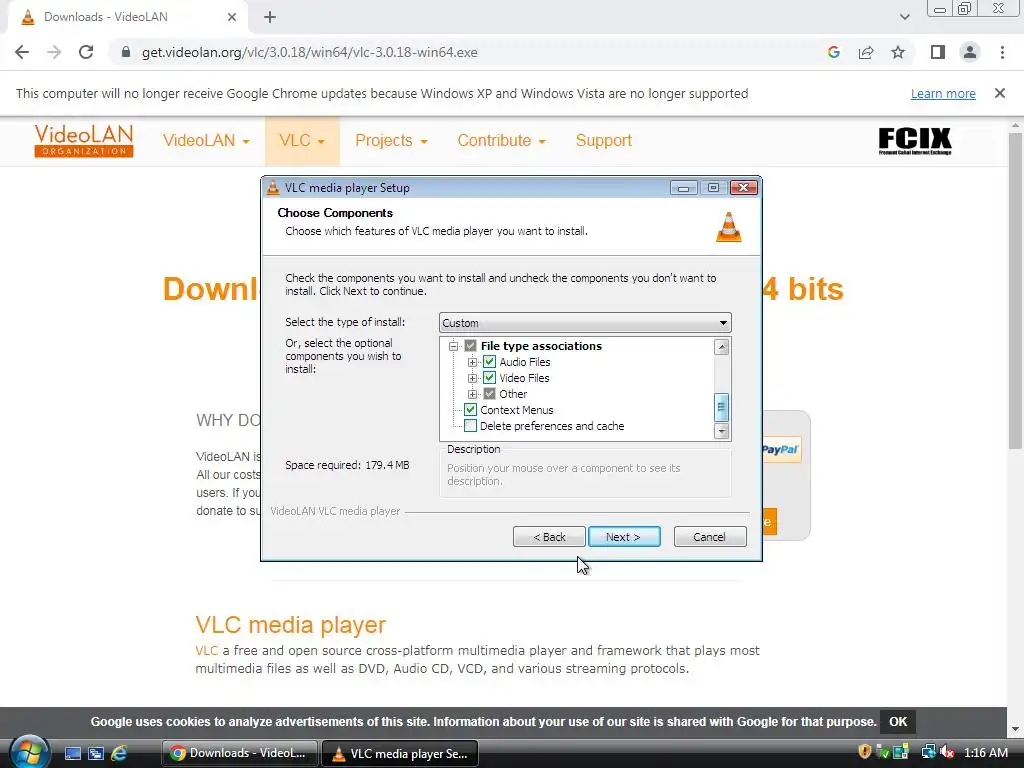Click the orange VLC link in description
Screen dimensions: 1024x768
point(206,650)
